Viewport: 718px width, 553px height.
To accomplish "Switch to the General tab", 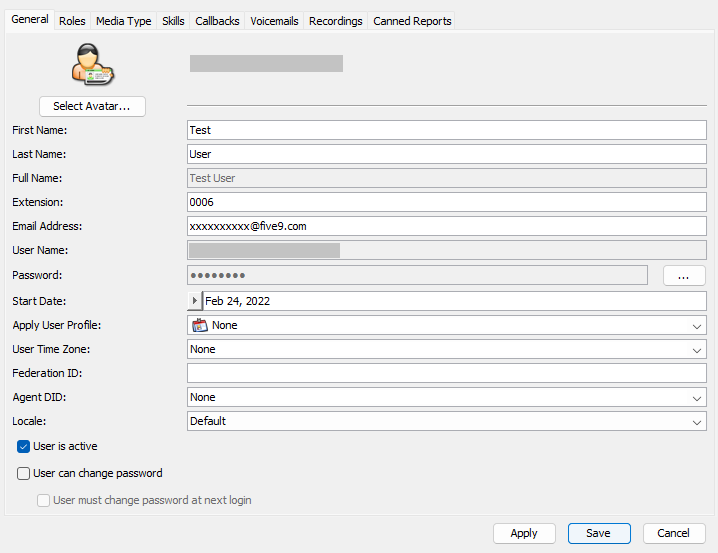I will coord(30,20).
